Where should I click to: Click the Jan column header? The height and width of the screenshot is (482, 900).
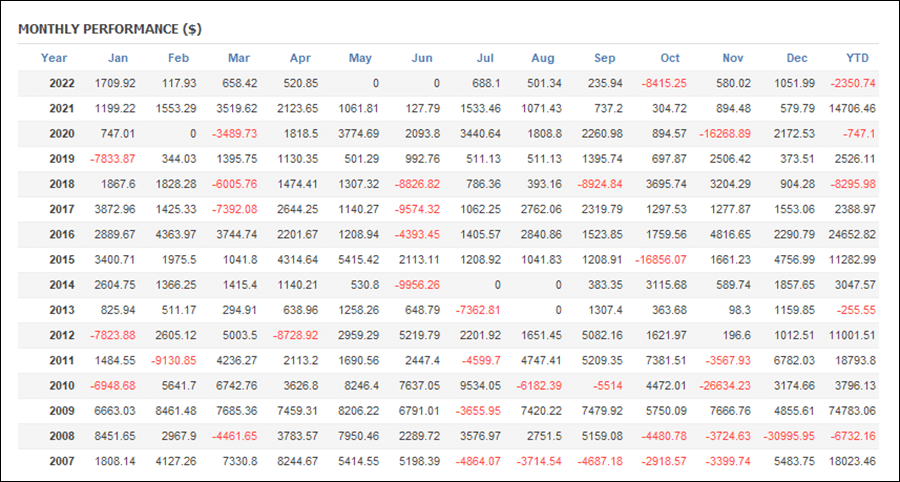[118, 58]
